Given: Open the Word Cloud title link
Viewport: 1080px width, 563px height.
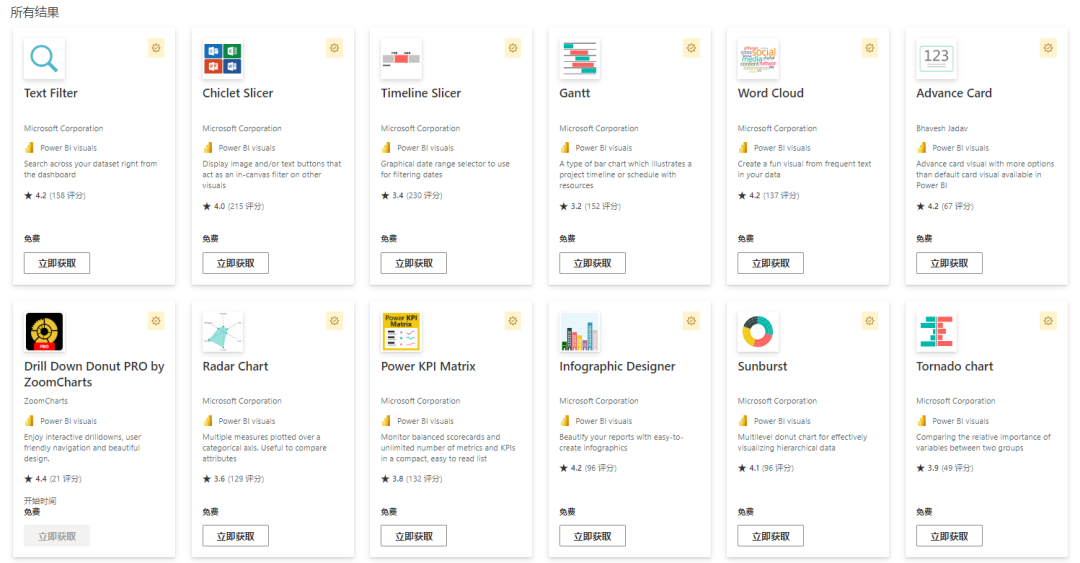Looking at the screenshot, I should tap(771, 93).
